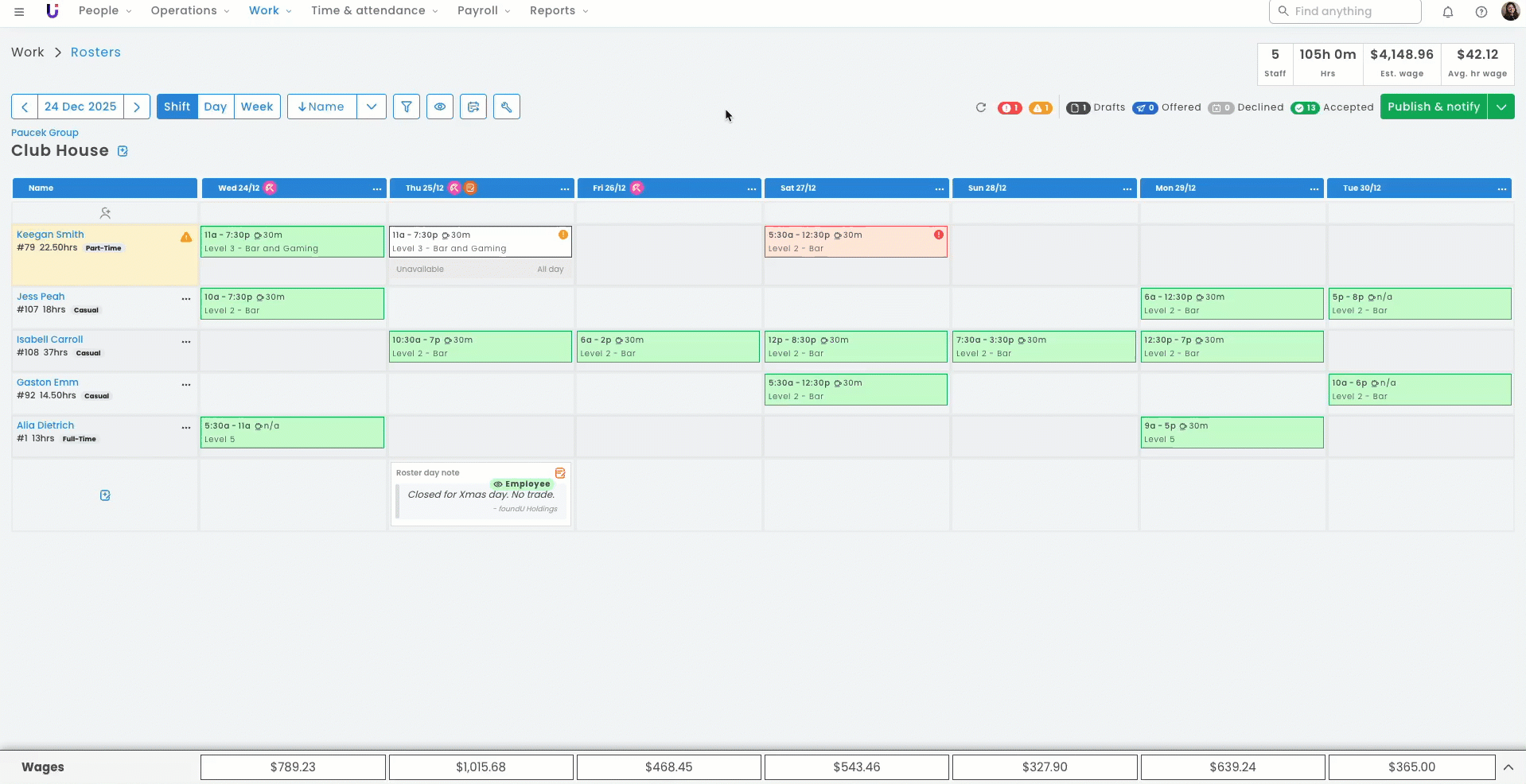1526x784 pixels.
Task: Click the refresh roster icon
Action: point(980,107)
